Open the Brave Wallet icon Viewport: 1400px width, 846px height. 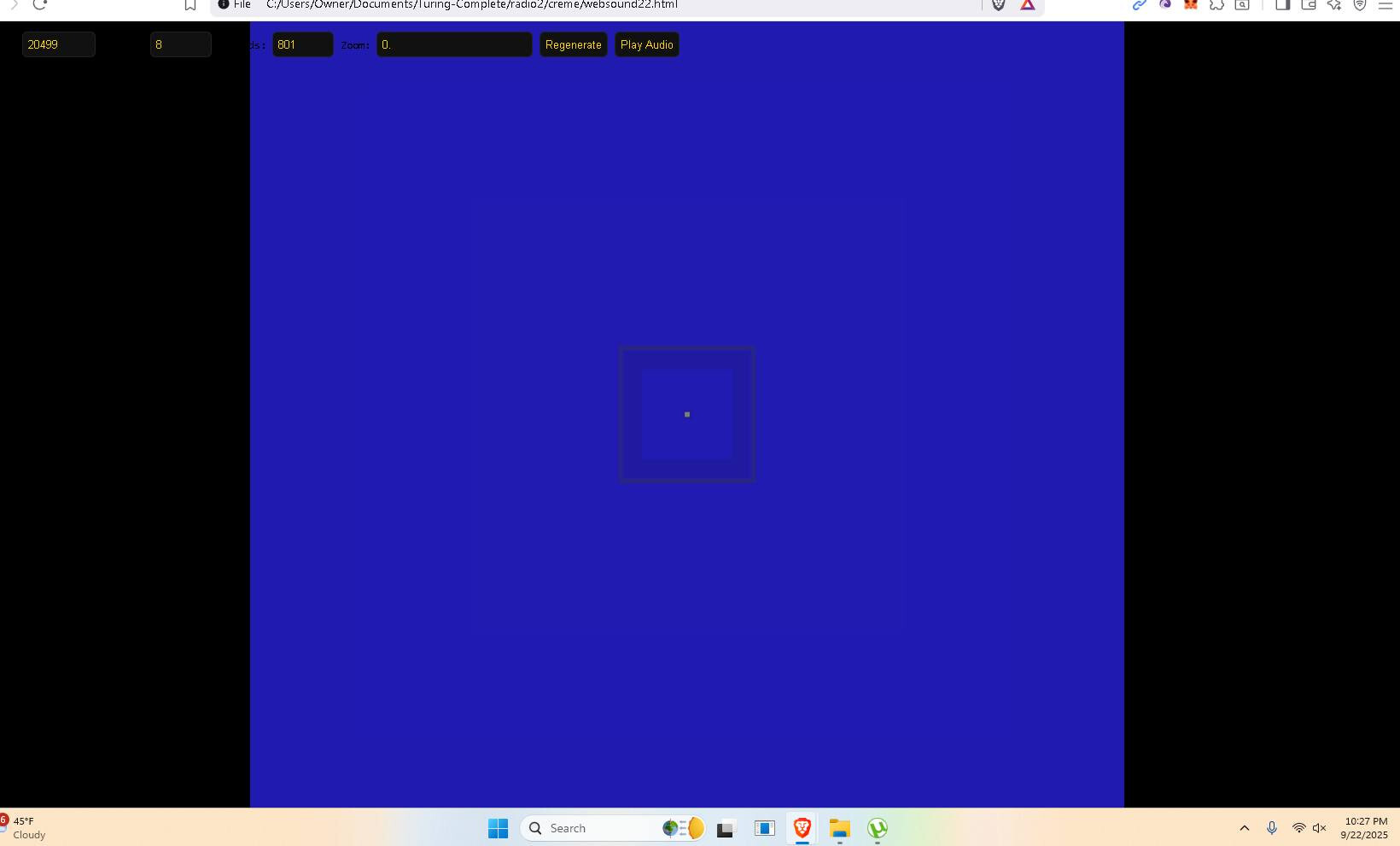pyautogui.click(x=1309, y=5)
